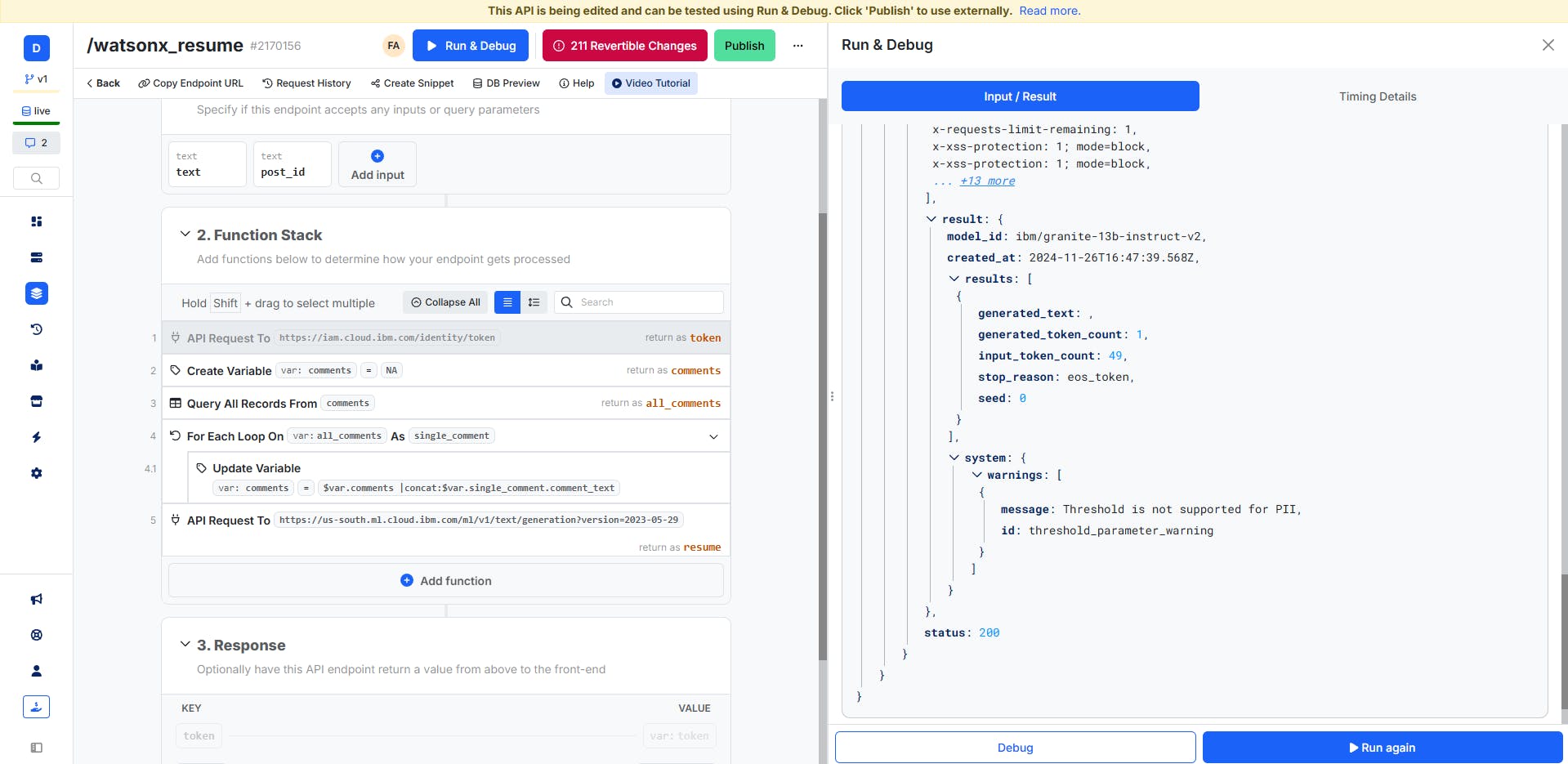Open the lightning bolt icon in sidebar
Image resolution: width=1568 pixels, height=764 pixels.
(36, 437)
